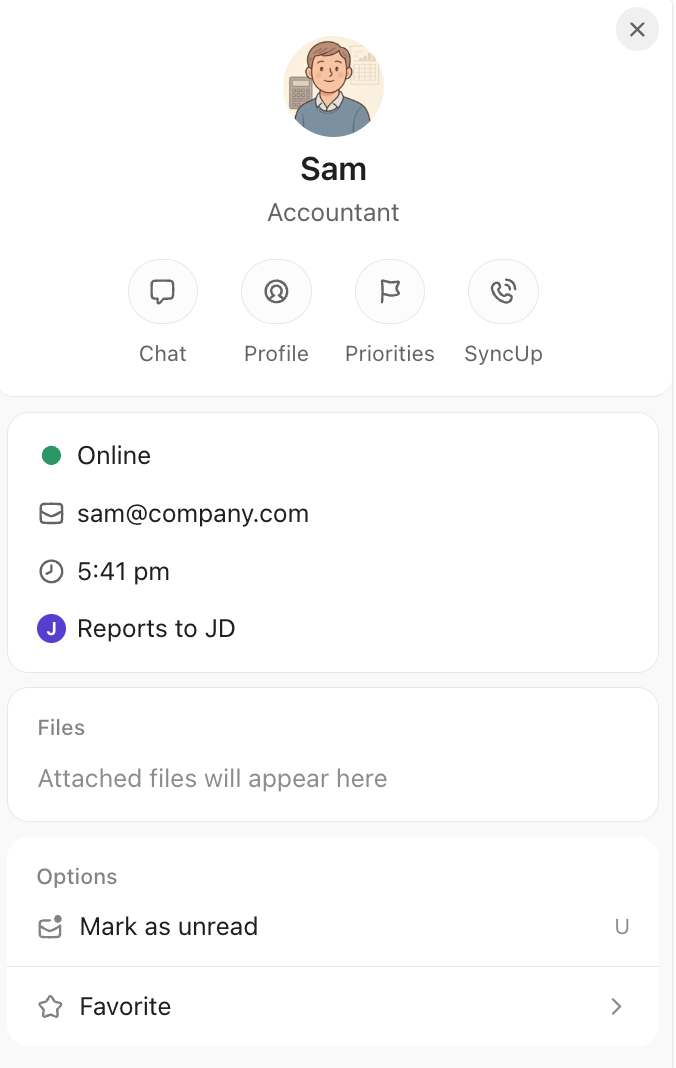The image size is (676, 1068).
Task: Click the Options section header
Action: click(x=77, y=876)
